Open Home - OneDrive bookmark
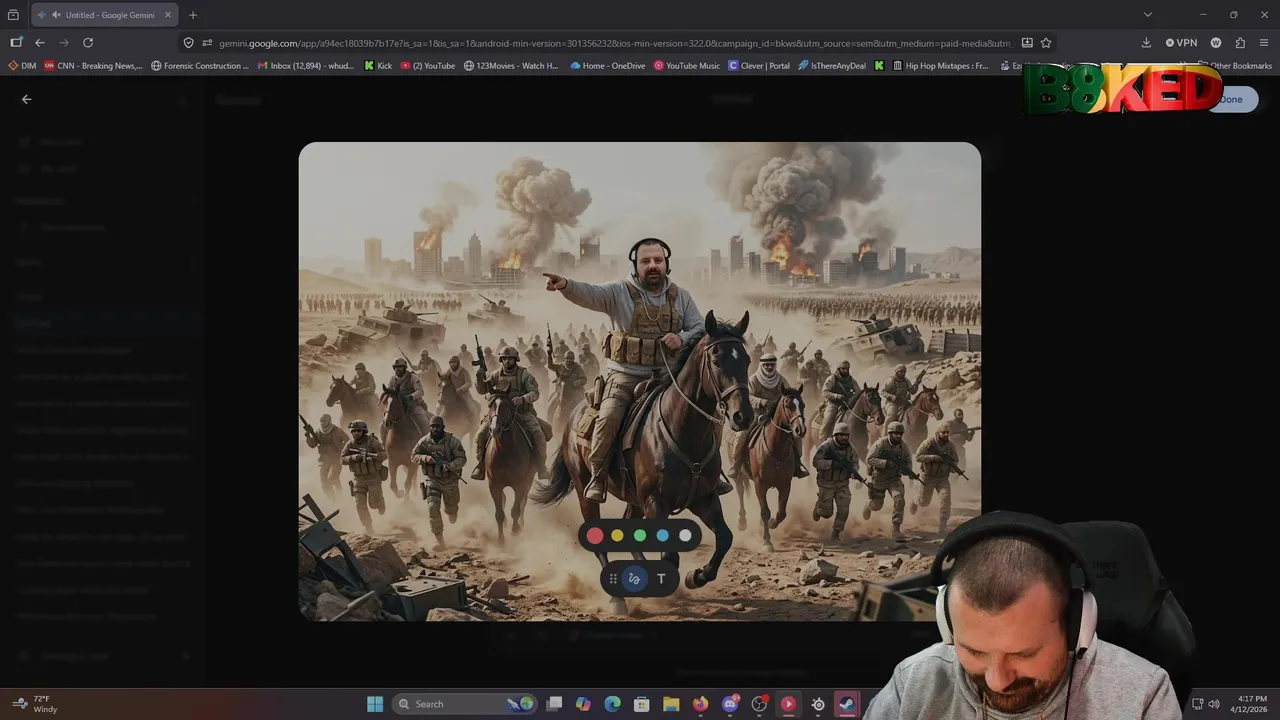 608,66
